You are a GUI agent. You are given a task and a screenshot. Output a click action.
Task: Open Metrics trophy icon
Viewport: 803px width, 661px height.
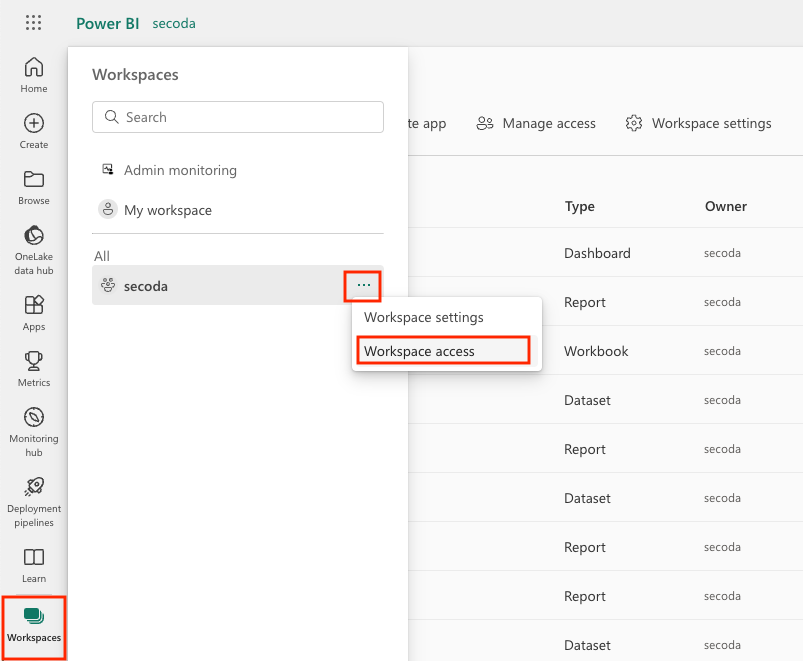(34, 368)
